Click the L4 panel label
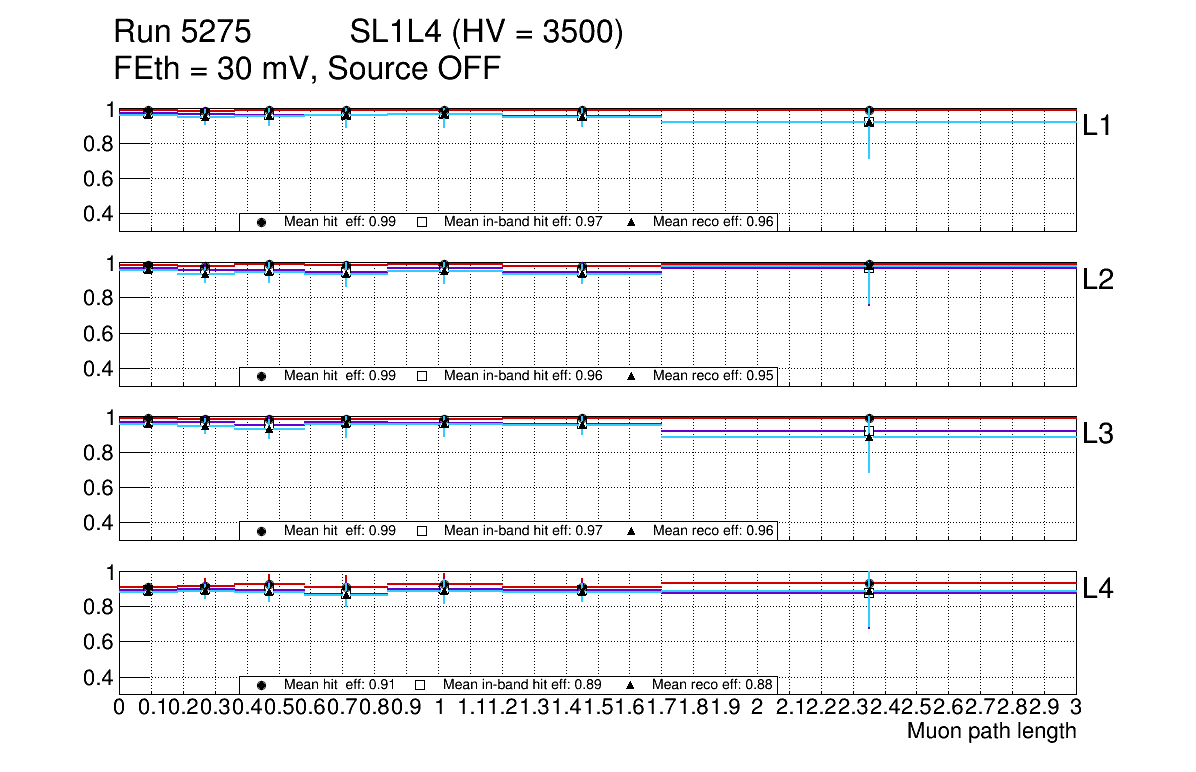 pos(1098,589)
